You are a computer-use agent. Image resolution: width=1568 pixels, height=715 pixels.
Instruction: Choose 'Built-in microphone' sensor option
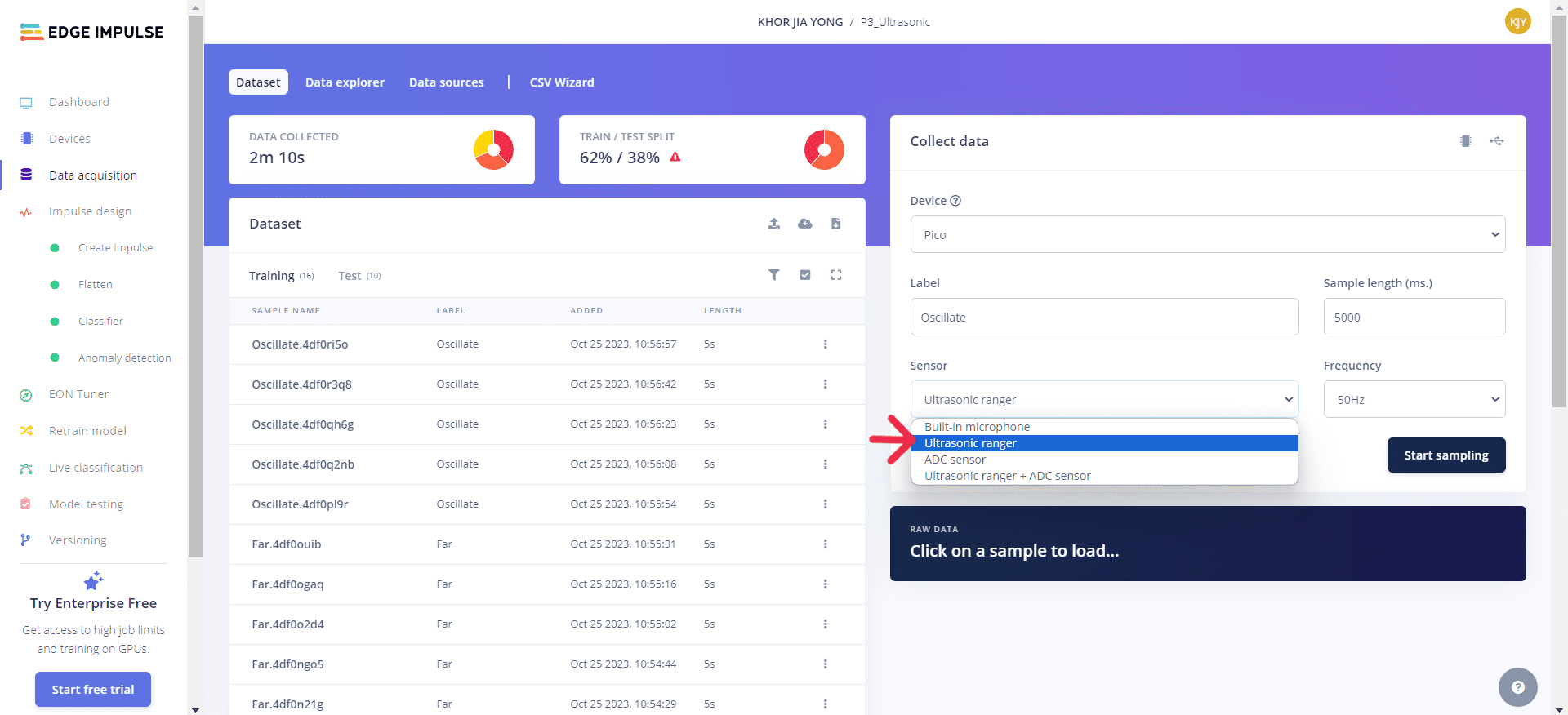[977, 427]
